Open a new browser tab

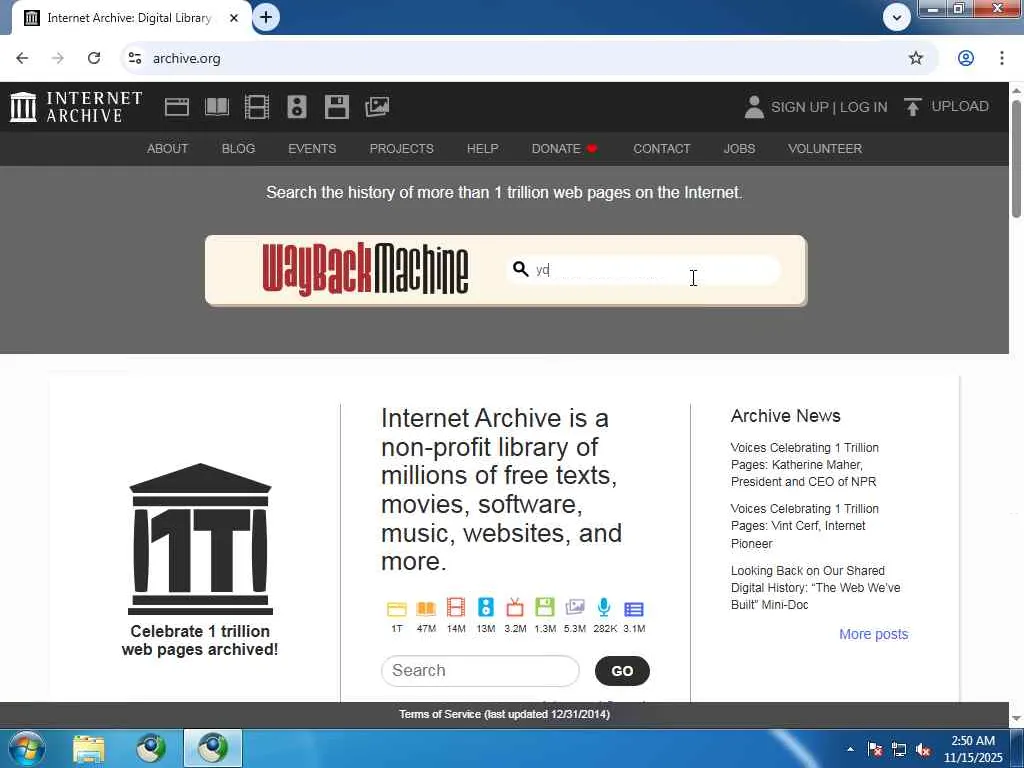coord(266,17)
